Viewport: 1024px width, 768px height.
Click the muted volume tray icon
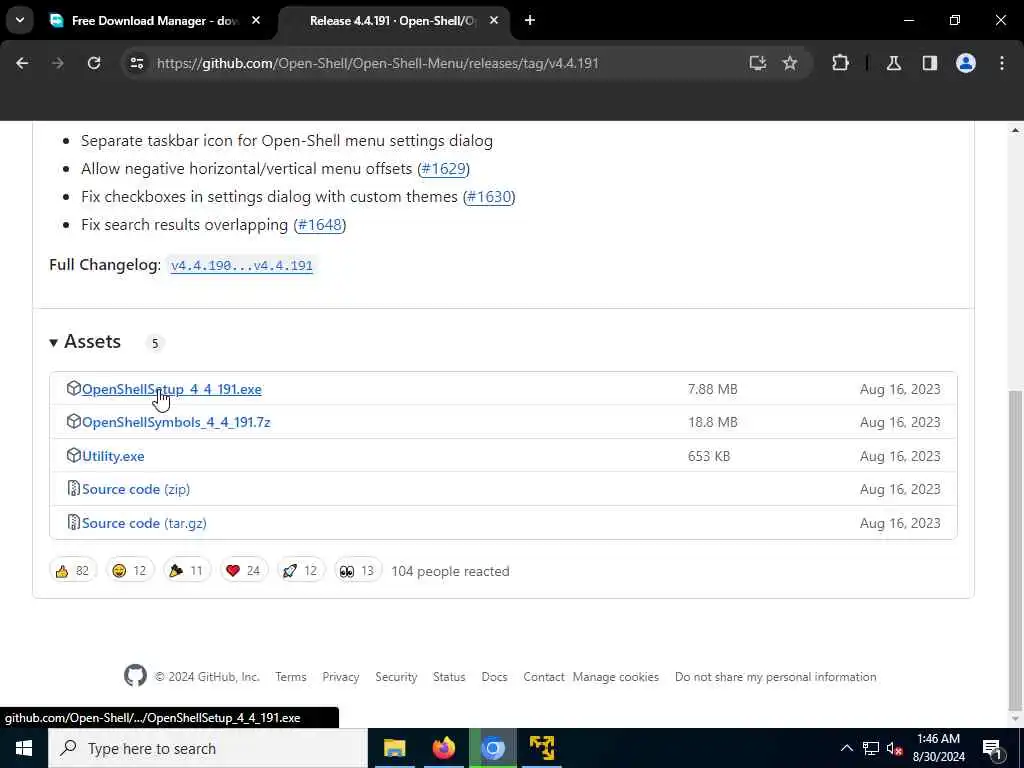coord(895,748)
